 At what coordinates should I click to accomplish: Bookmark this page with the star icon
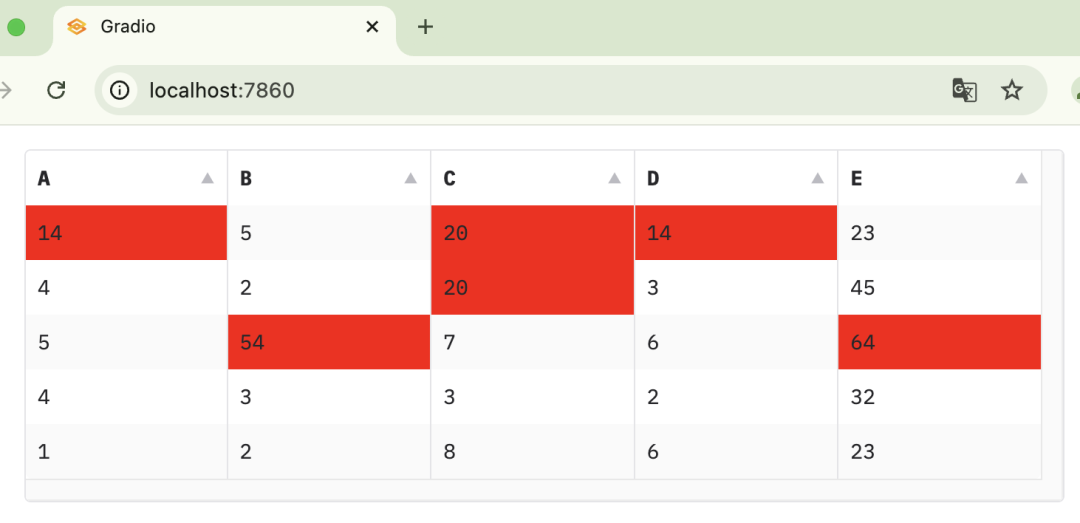[x=1012, y=91]
